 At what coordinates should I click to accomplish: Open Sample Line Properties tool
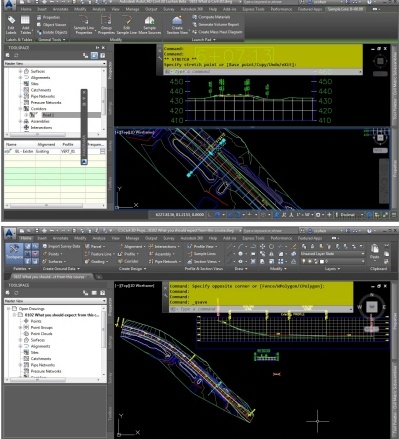(x=84, y=25)
